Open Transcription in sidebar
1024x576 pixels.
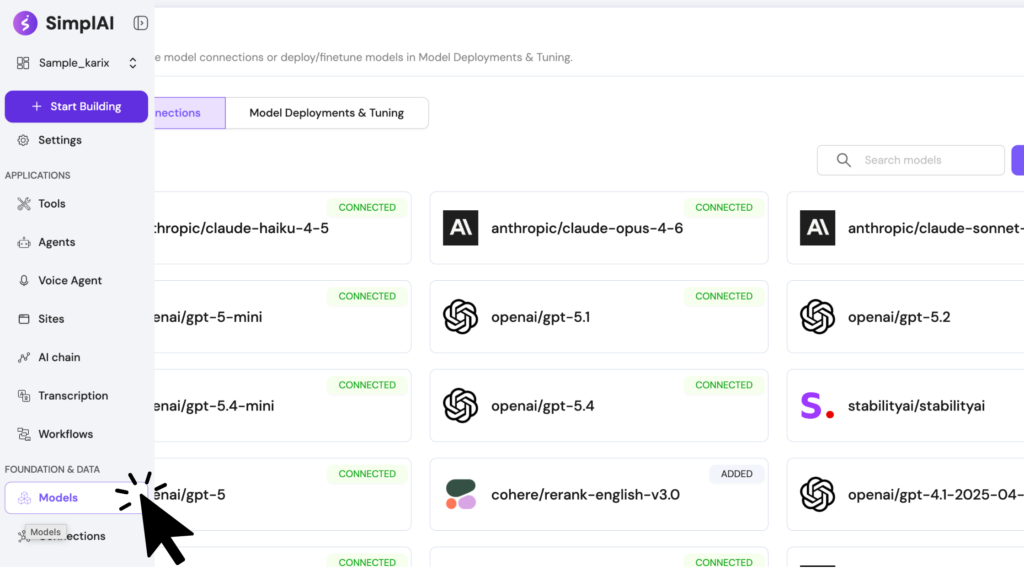[73, 396]
